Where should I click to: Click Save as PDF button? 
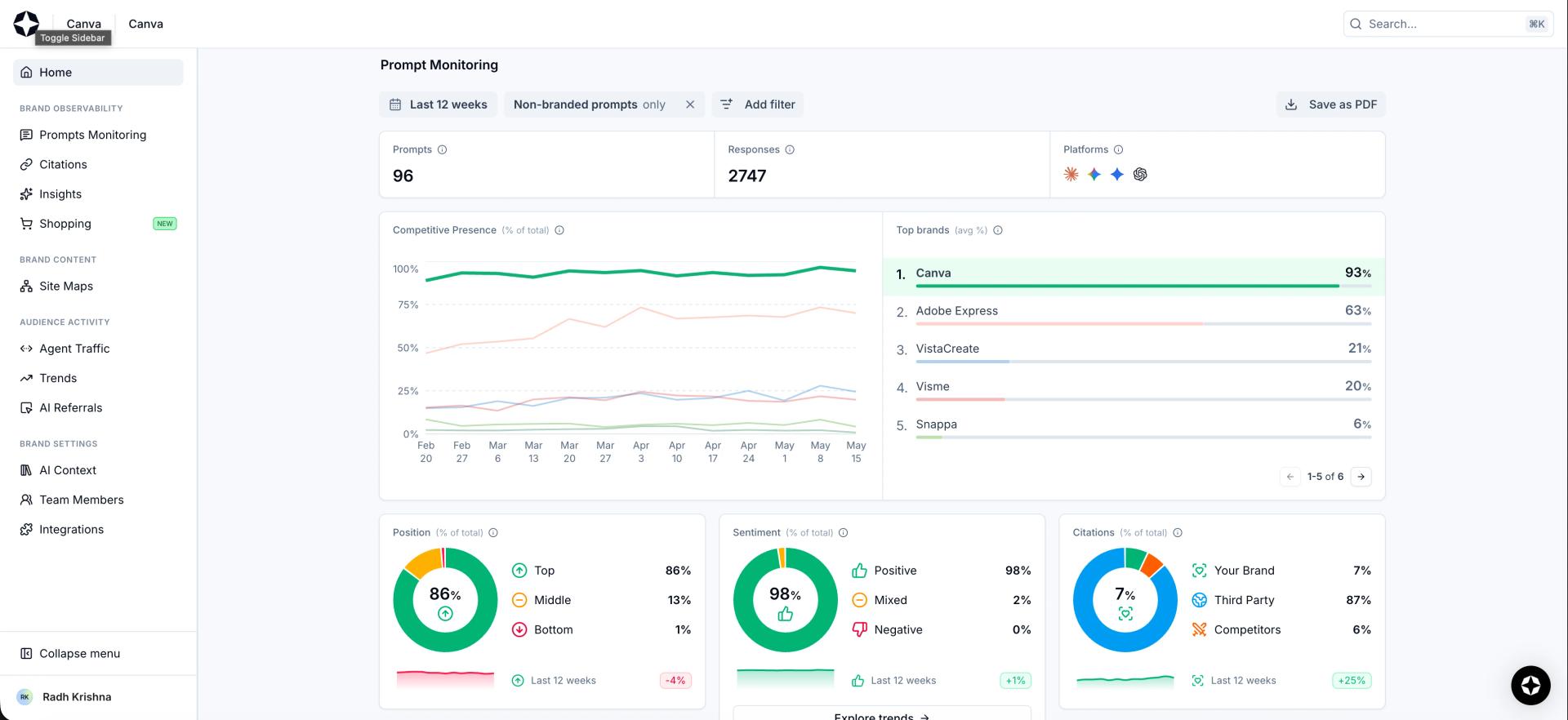click(1331, 104)
